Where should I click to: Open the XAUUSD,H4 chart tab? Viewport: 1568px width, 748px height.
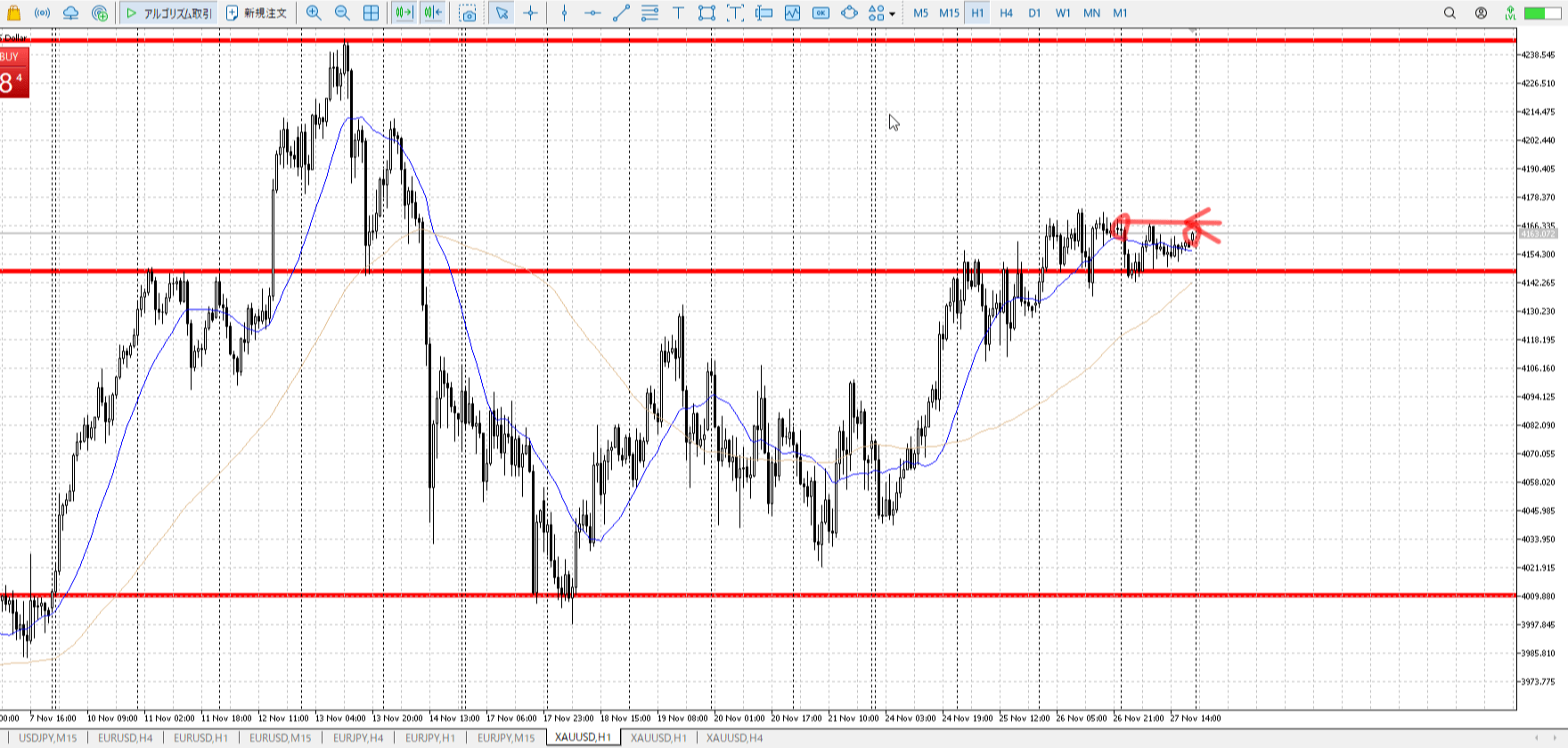click(x=734, y=737)
